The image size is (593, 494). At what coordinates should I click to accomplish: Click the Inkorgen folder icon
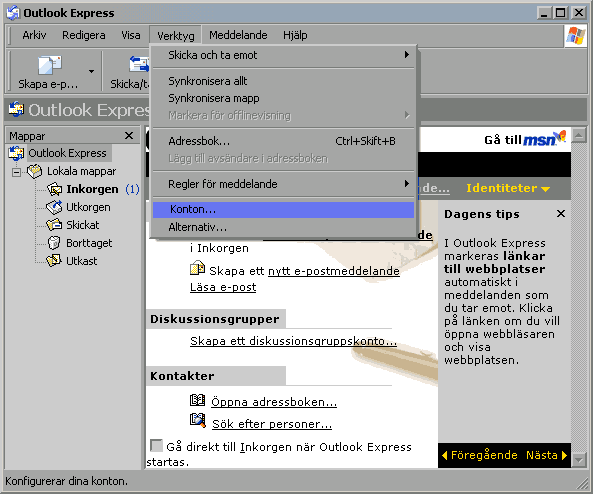(54, 189)
